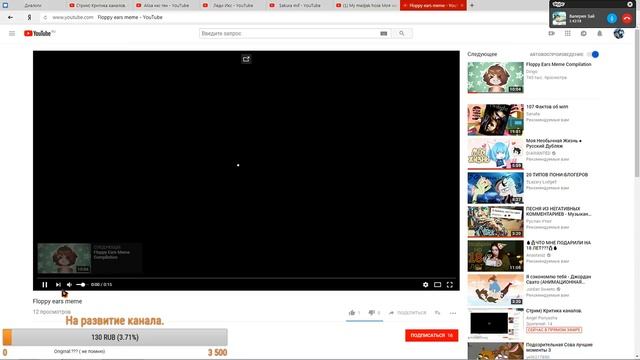640x360 pixels.
Task: Click the Yandex Я button
Action: [29, 17]
